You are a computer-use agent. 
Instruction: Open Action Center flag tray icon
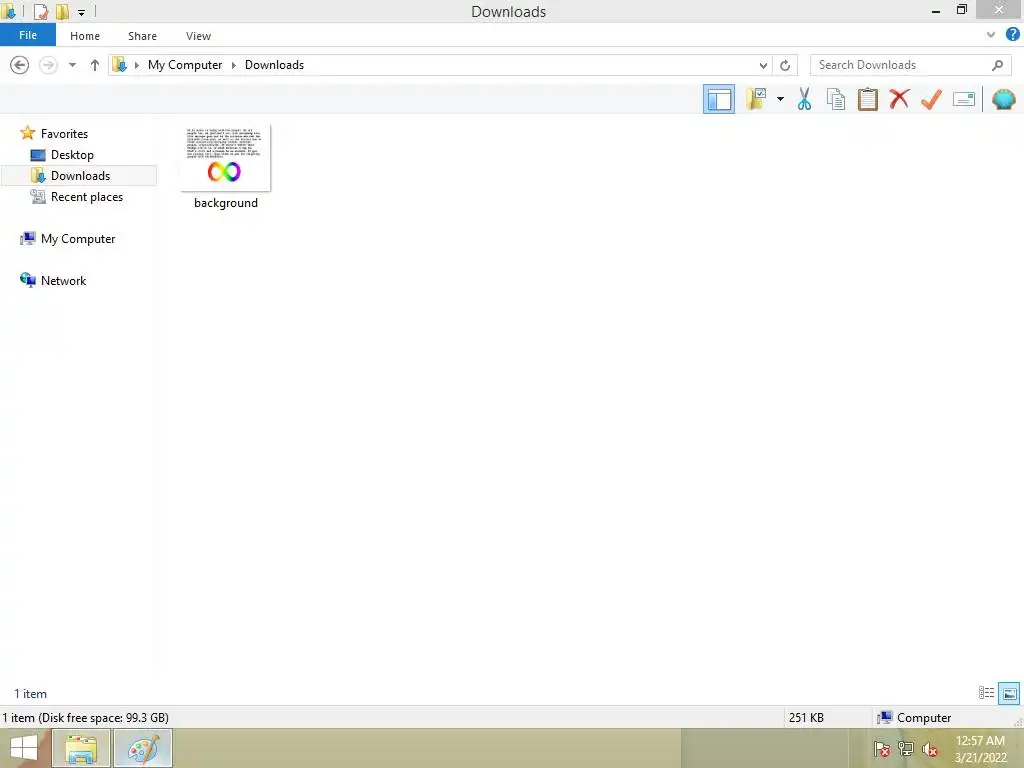[x=882, y=748]
